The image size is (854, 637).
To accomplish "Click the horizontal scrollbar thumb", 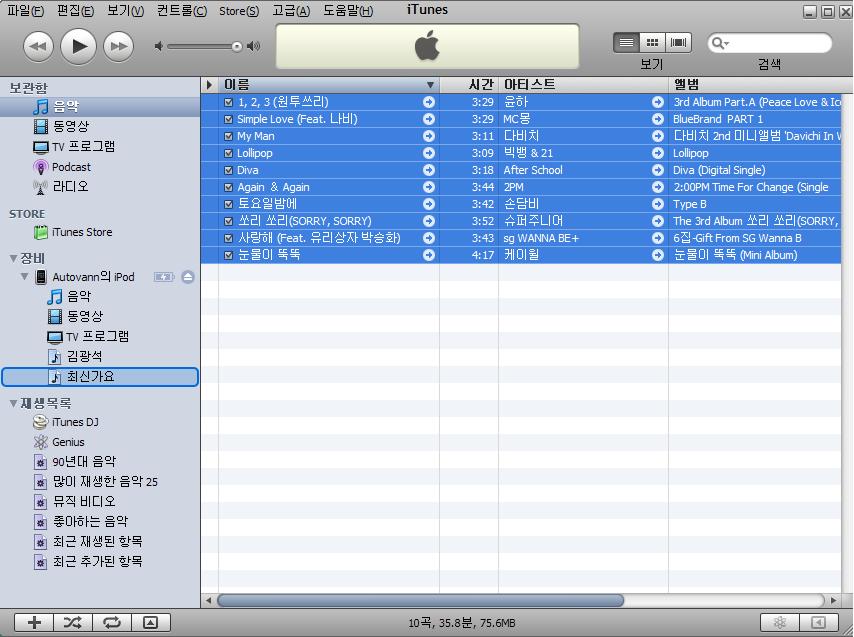I will 420,600.
